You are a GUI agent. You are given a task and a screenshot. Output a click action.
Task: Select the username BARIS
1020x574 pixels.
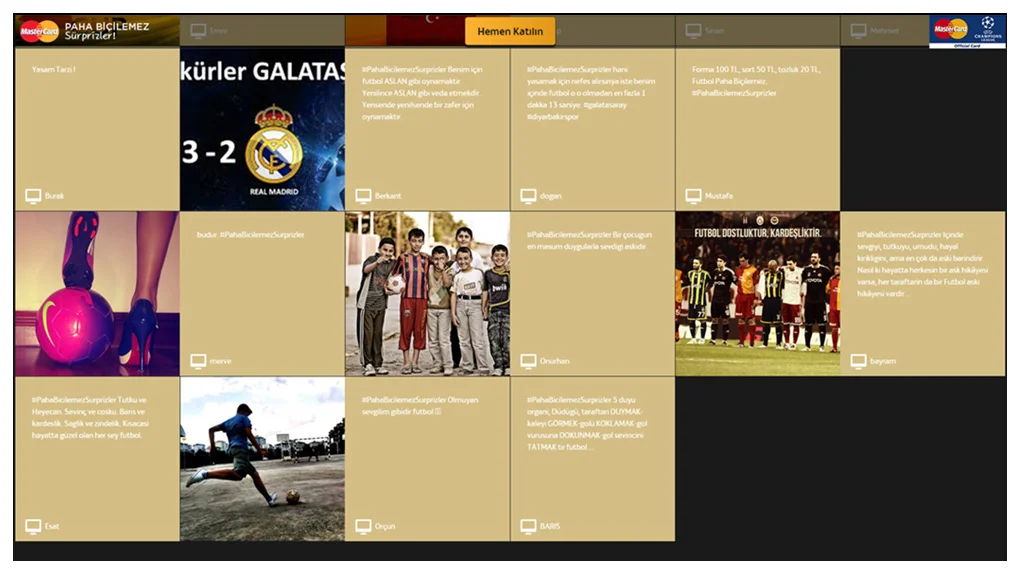pyautogui.click(x=550, y=526)
